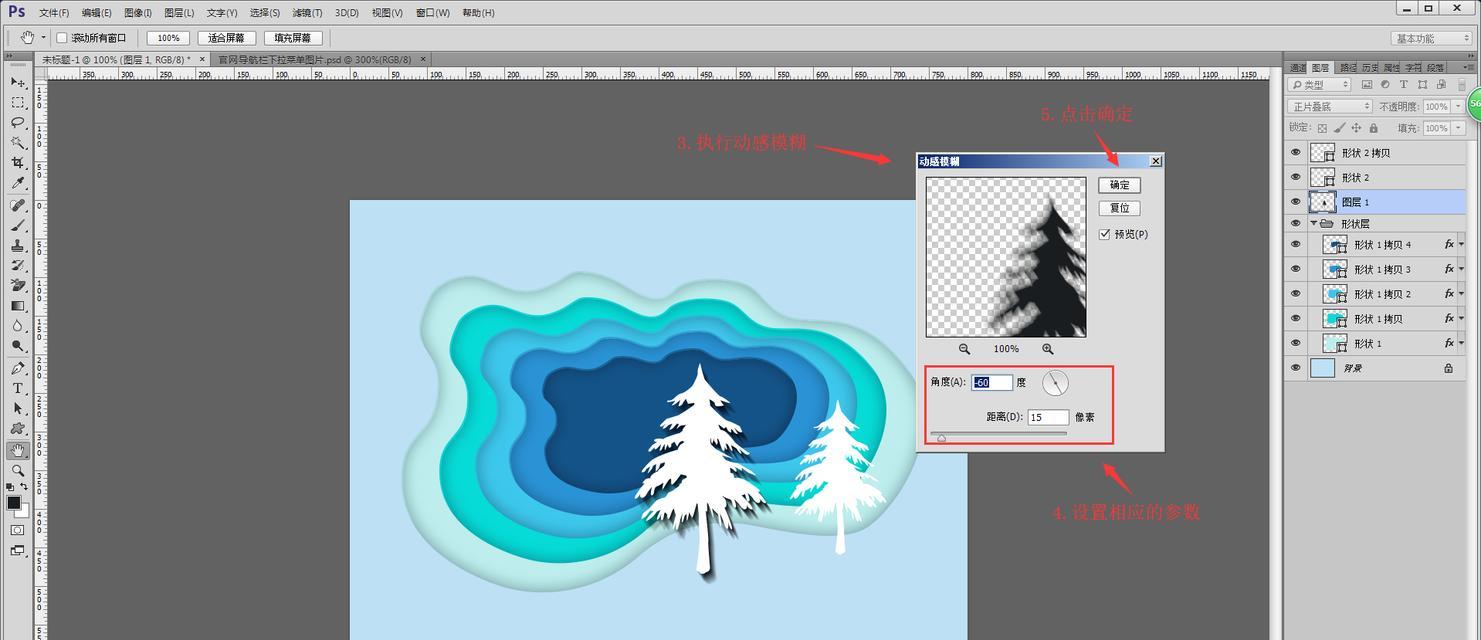This screenshot has height=640, width=1481.
Task: Open the 基本功能 workspace dropdown
Action: [1431, 38]
